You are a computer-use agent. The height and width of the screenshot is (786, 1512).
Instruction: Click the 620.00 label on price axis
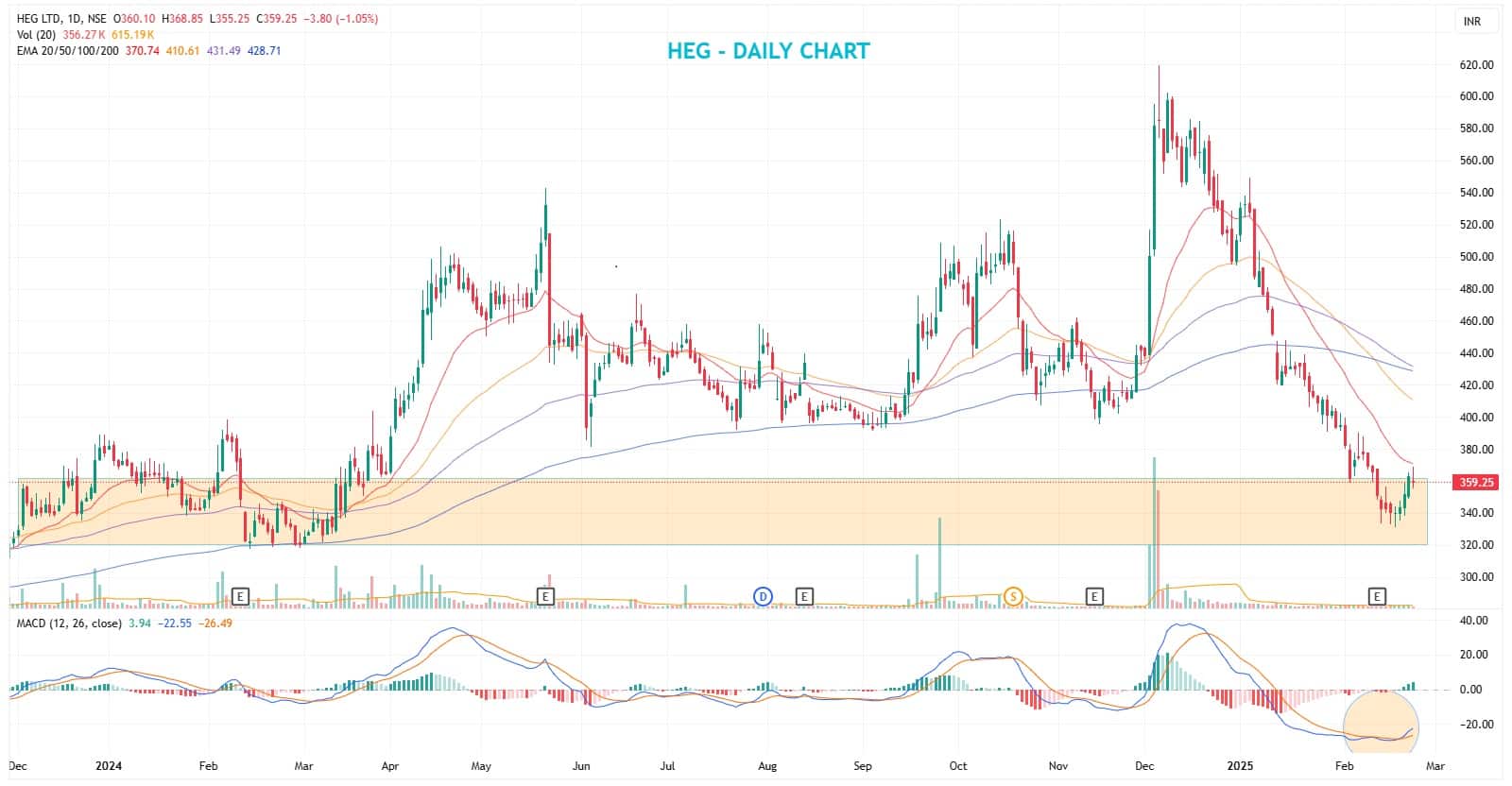(1476, 64)
